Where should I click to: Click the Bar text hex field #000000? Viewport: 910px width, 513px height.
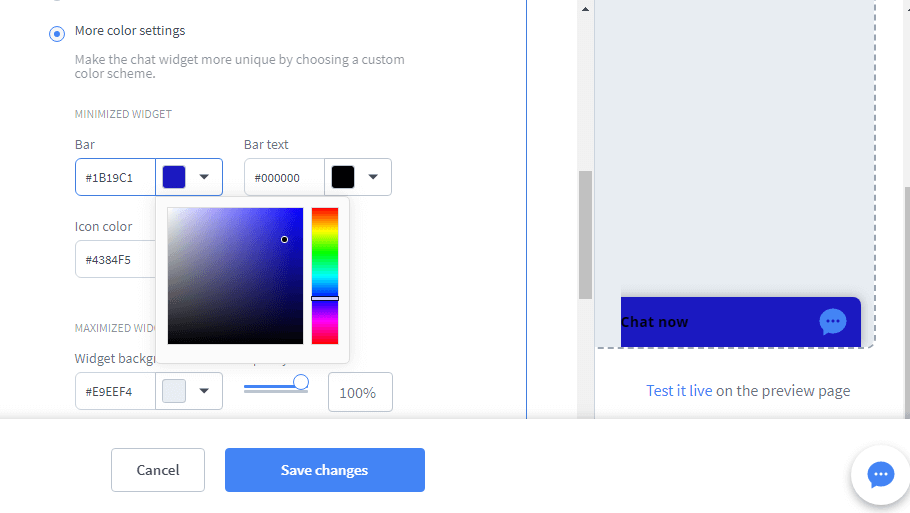click(284, 177)
